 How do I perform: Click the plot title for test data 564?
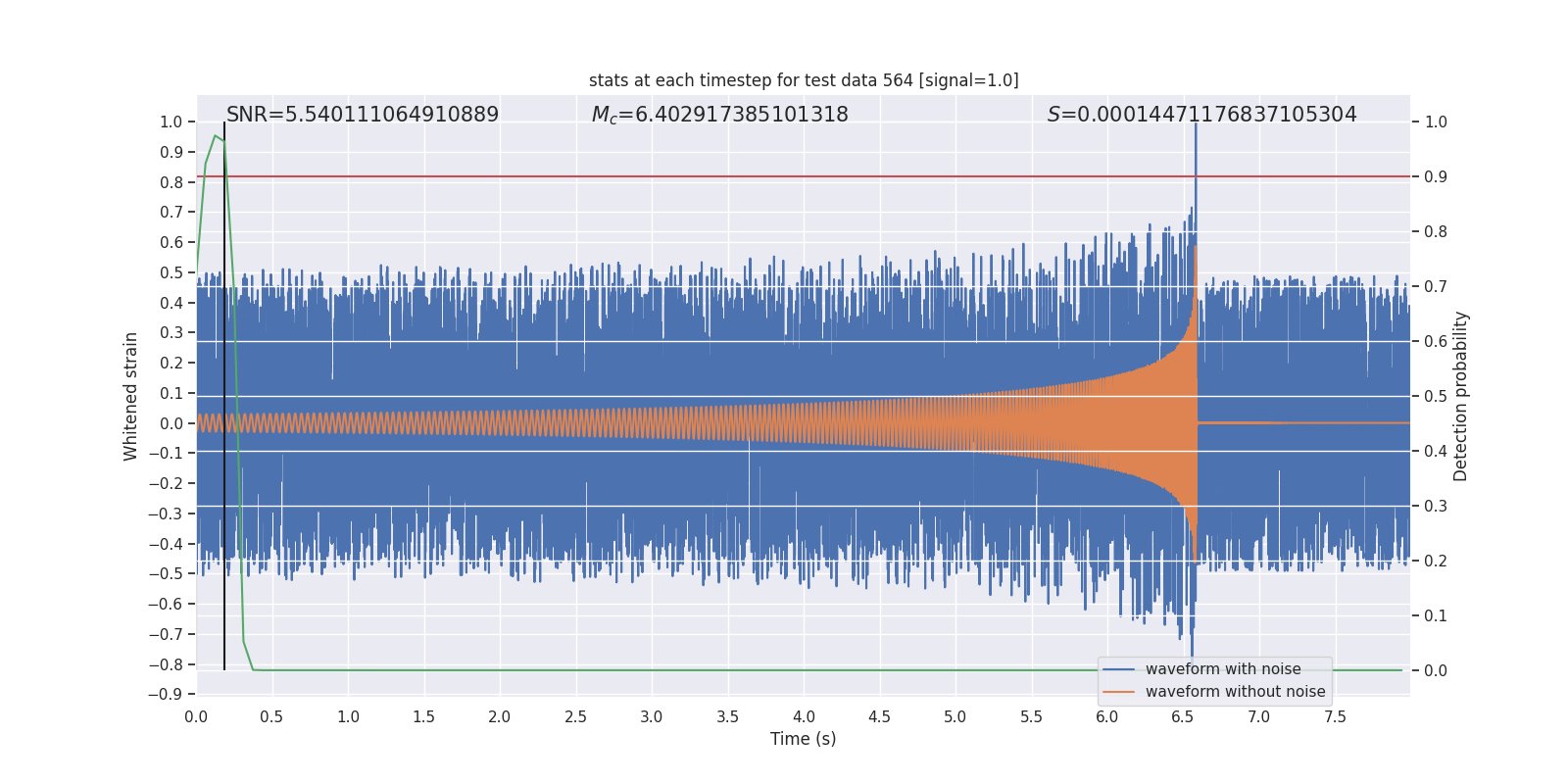(x=804, y=80)
